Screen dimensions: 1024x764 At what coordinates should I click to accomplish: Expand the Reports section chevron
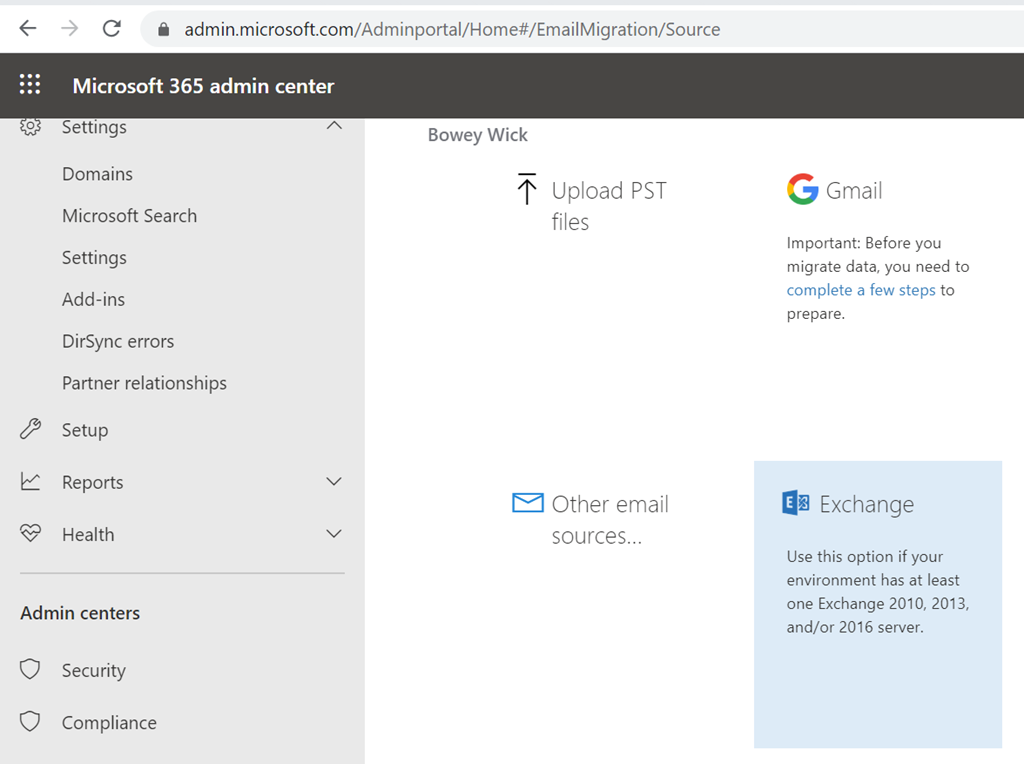[x=334, y=481]
